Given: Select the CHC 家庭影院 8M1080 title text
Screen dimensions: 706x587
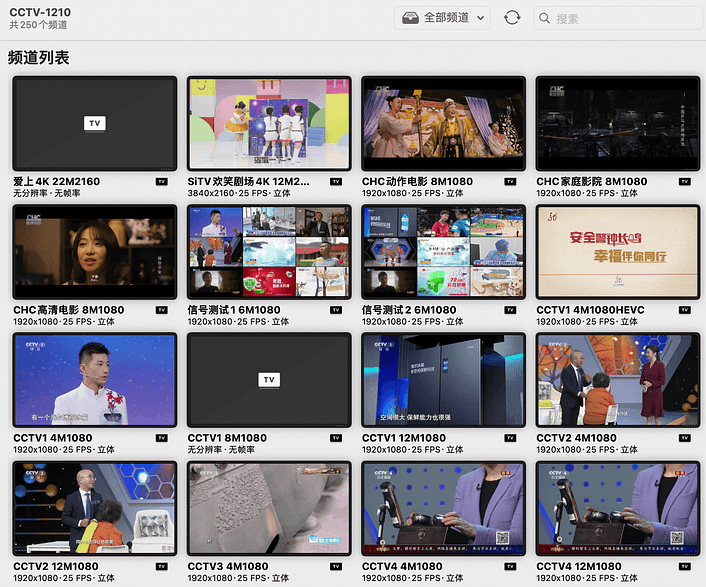Looking at the screenshot, I should [x=592, y=181].
